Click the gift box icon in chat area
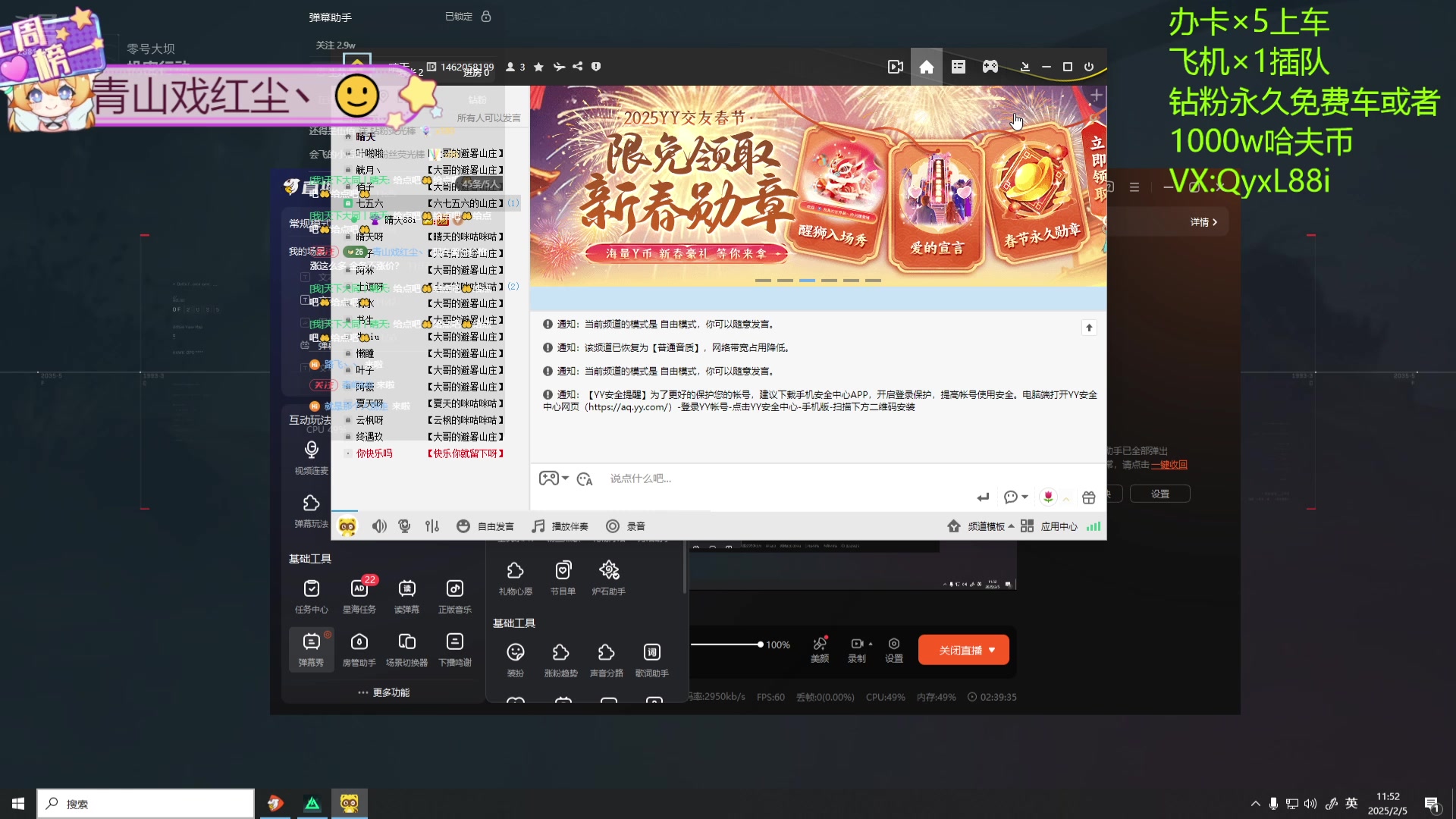Viewport: 1456px width, 819px height. click(1089, 497)
